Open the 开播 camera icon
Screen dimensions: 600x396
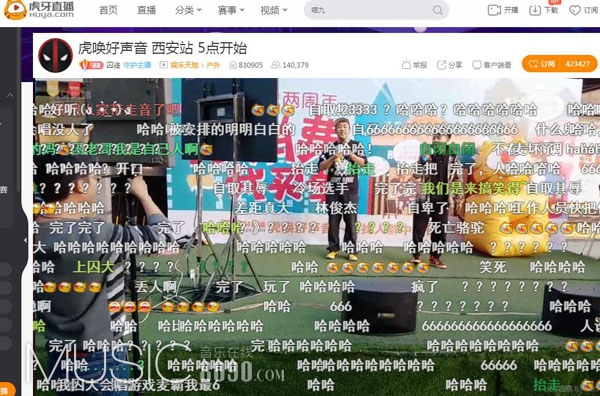pos(494,10)
